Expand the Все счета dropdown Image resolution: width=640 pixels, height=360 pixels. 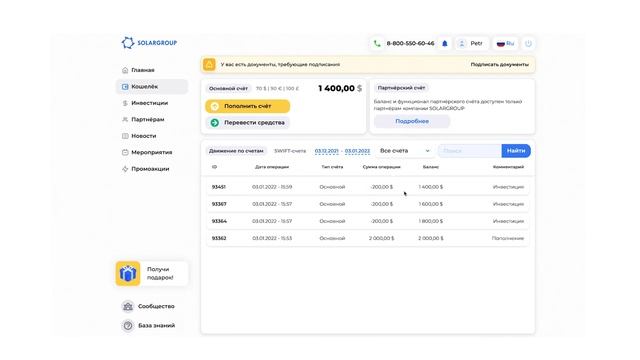pos(405,151)
